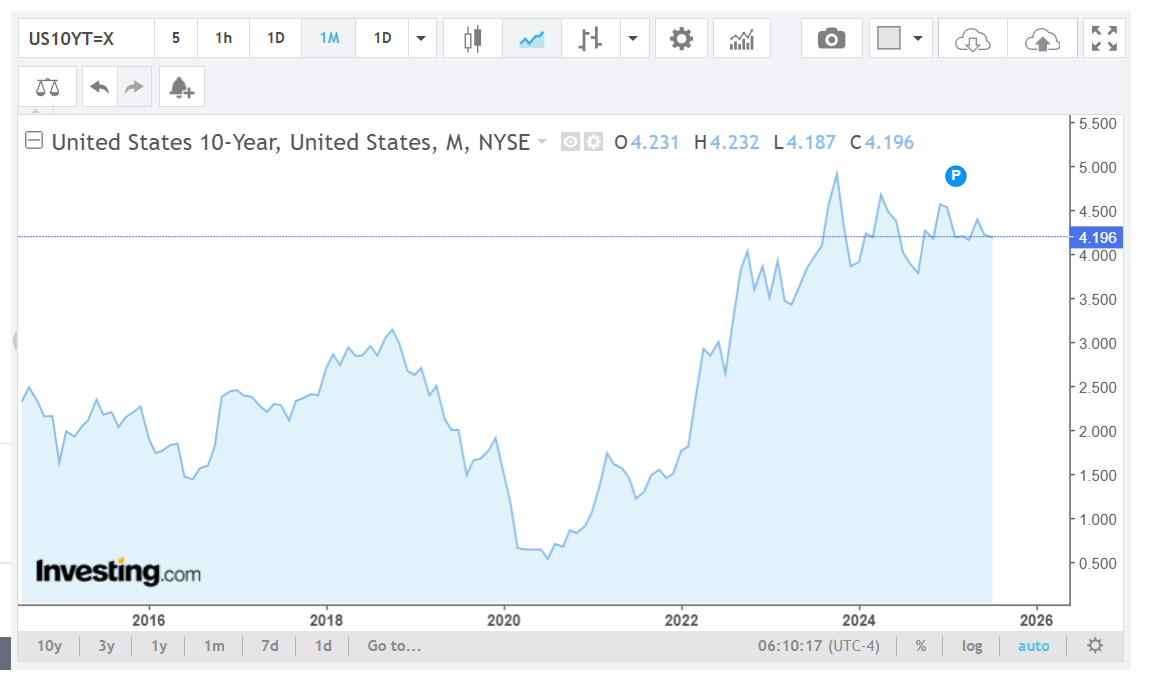This screenshot has height=677, width=1151.
Task: Select the 10y range at bottom
Action: (50, 646)
